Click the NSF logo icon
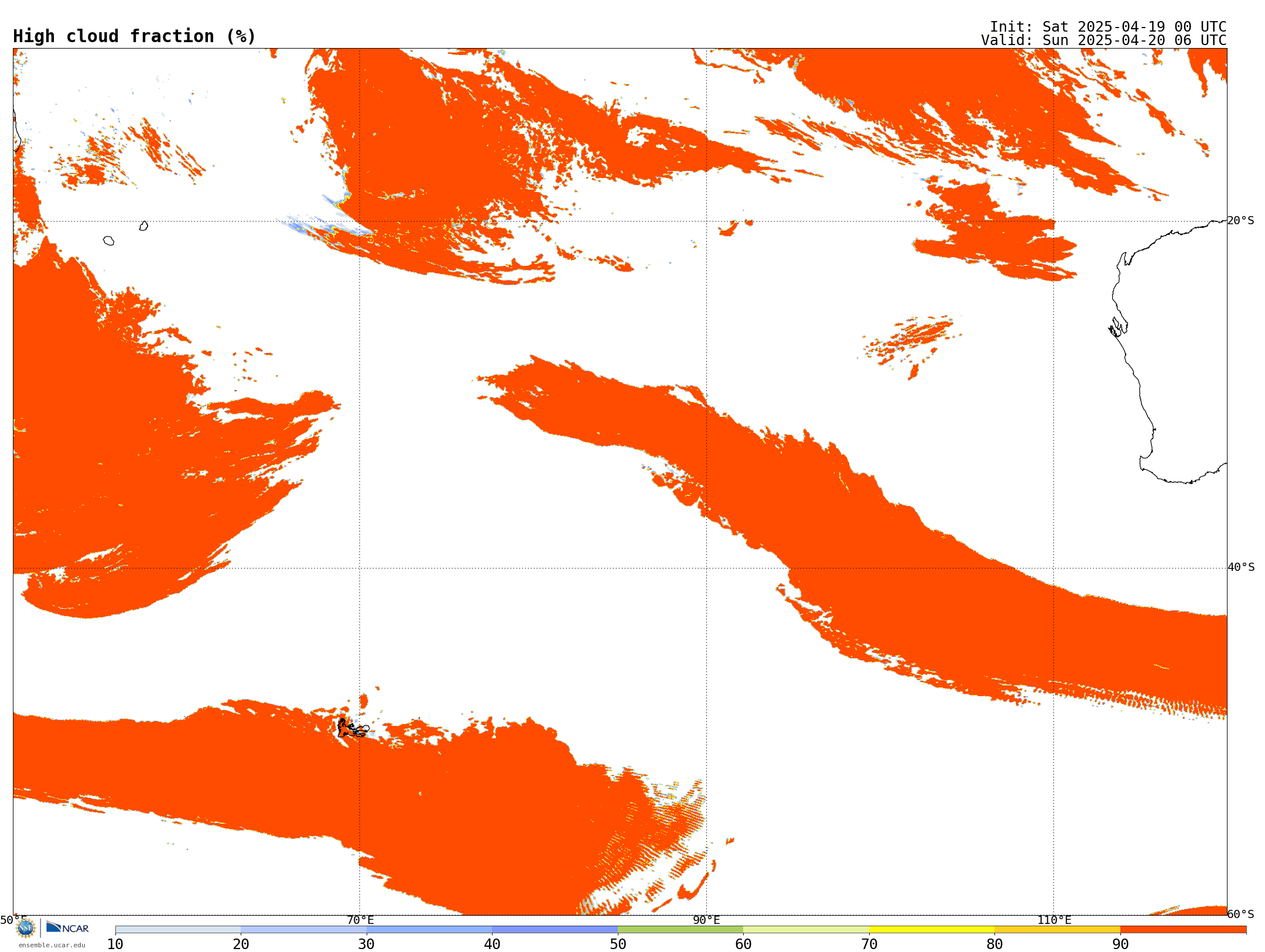This screenshot has width=1265, height=952. (26, 927)
